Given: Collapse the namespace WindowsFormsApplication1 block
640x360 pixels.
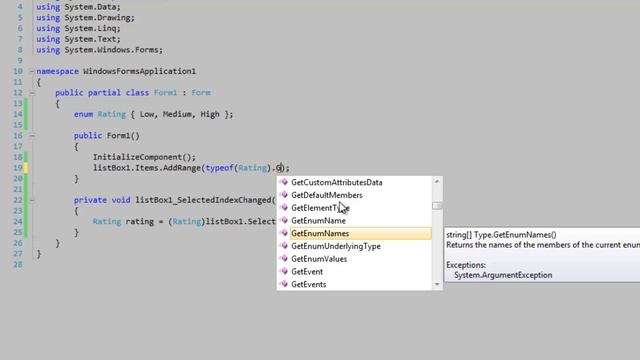Looking at the screenshot, I should (x=32, y=71).
